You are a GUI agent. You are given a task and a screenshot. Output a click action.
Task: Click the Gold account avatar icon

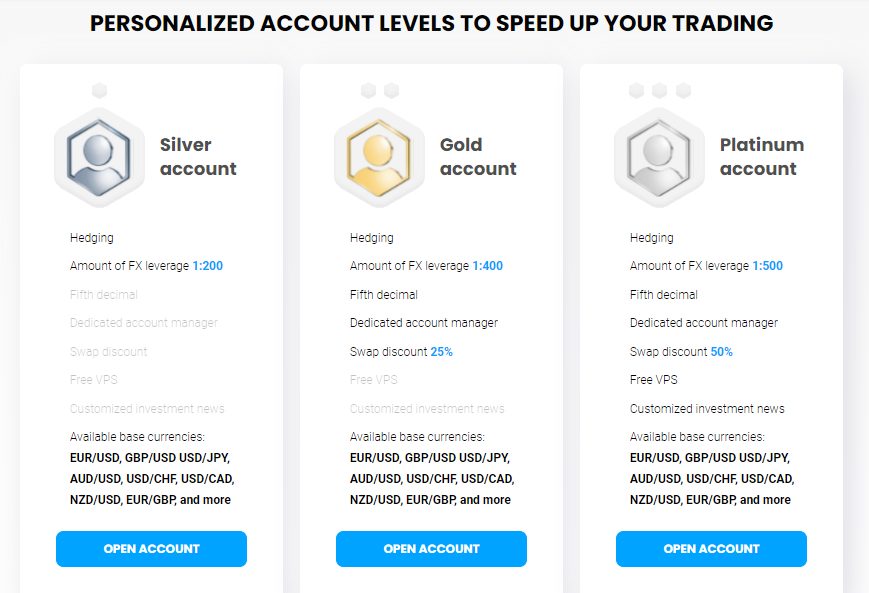379,157
